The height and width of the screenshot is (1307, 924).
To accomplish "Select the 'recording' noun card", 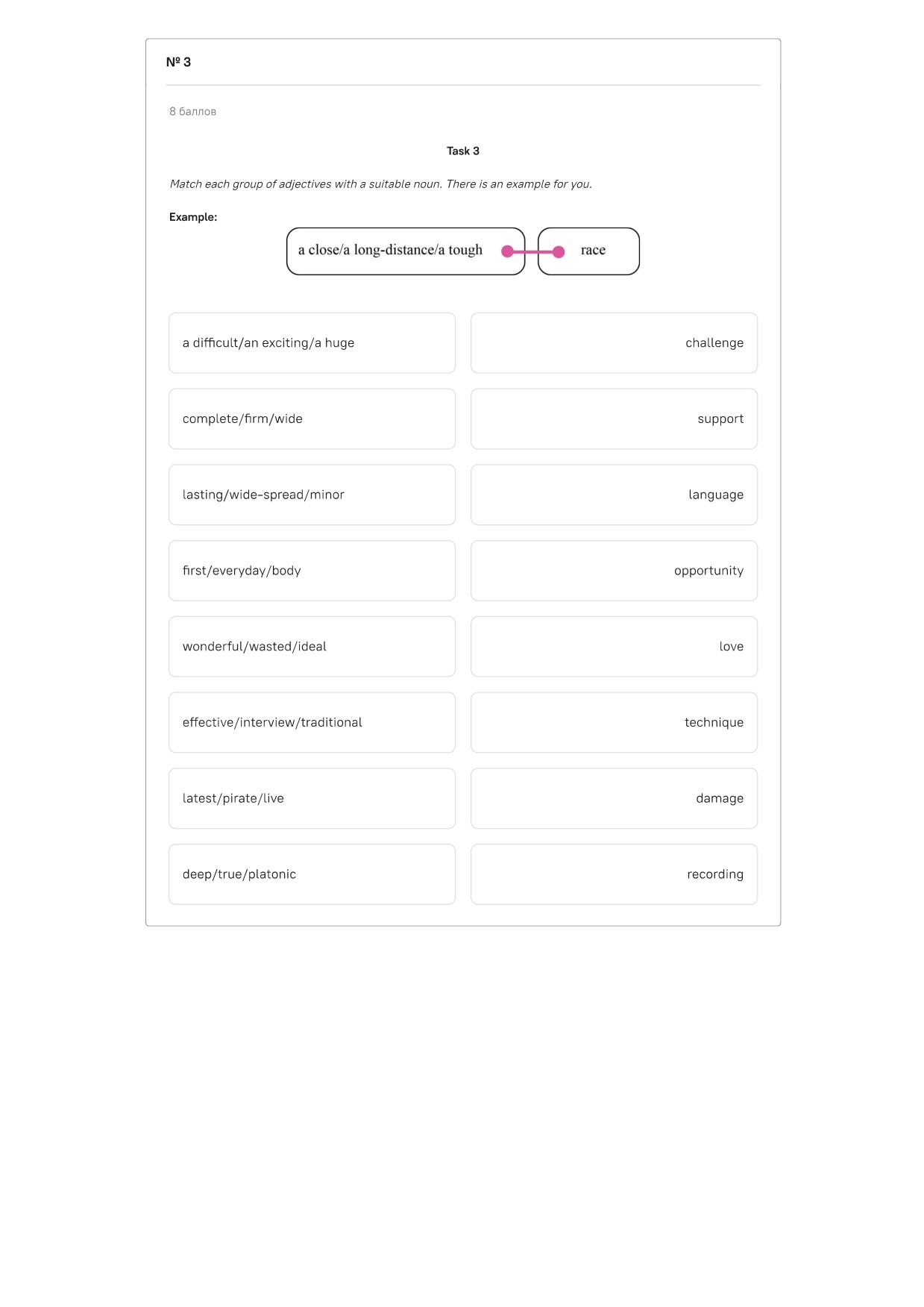I will click(x=614, y=874).
